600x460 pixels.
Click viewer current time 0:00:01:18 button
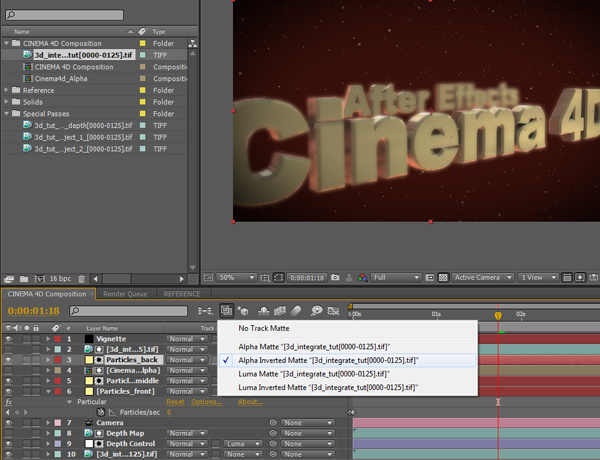pos(307,277)
